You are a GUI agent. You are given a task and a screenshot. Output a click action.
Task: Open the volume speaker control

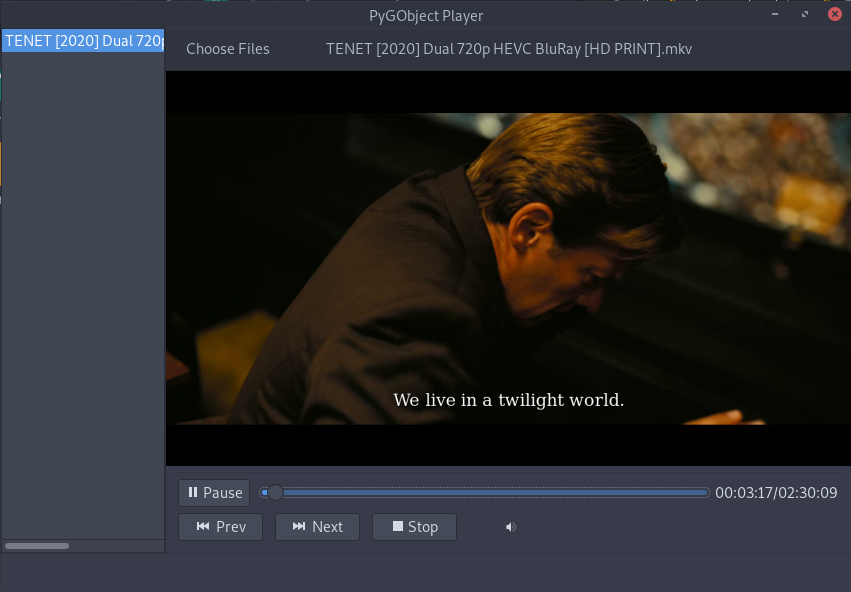(510, 527)
